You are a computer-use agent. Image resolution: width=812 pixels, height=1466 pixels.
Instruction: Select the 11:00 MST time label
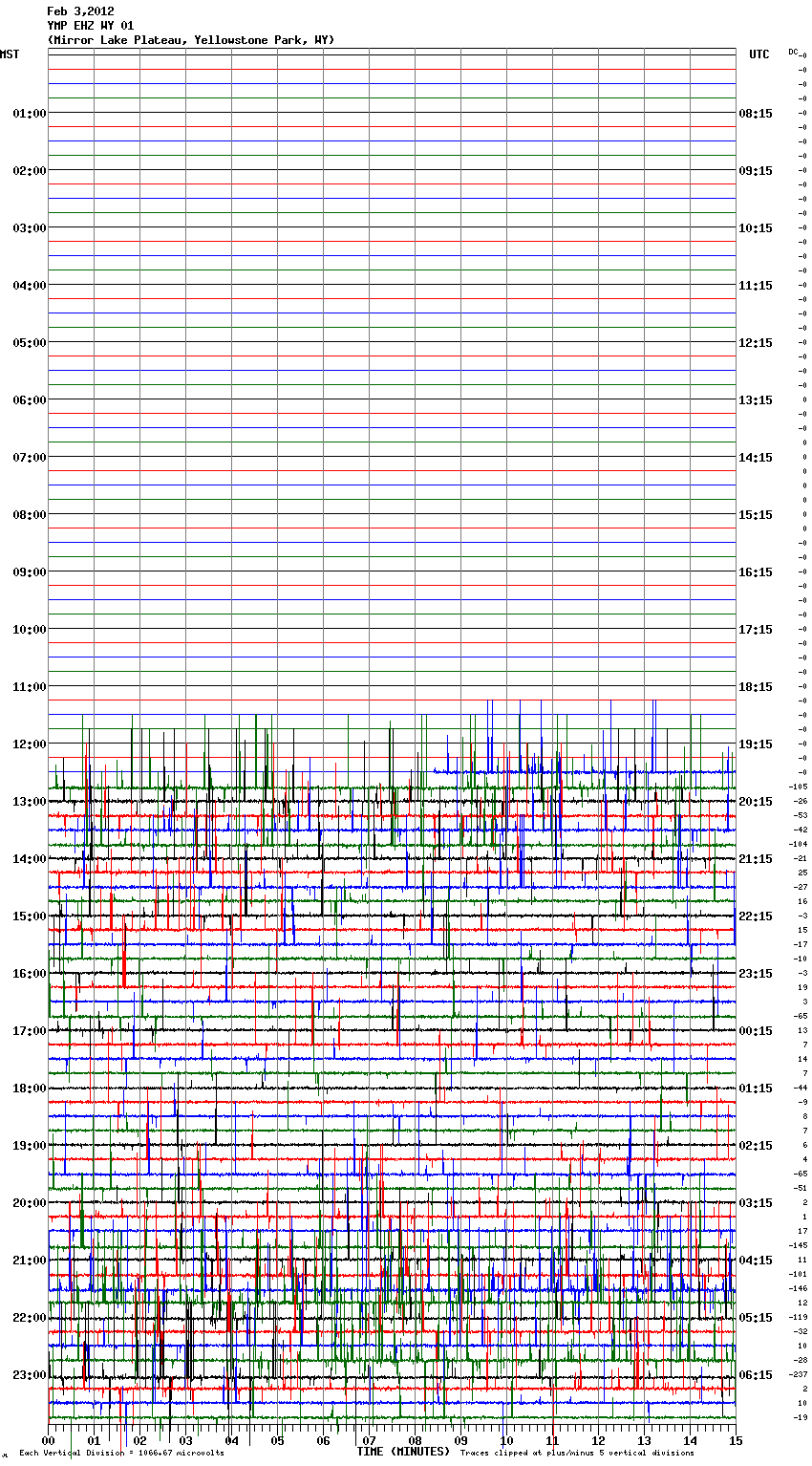(30, 687)
